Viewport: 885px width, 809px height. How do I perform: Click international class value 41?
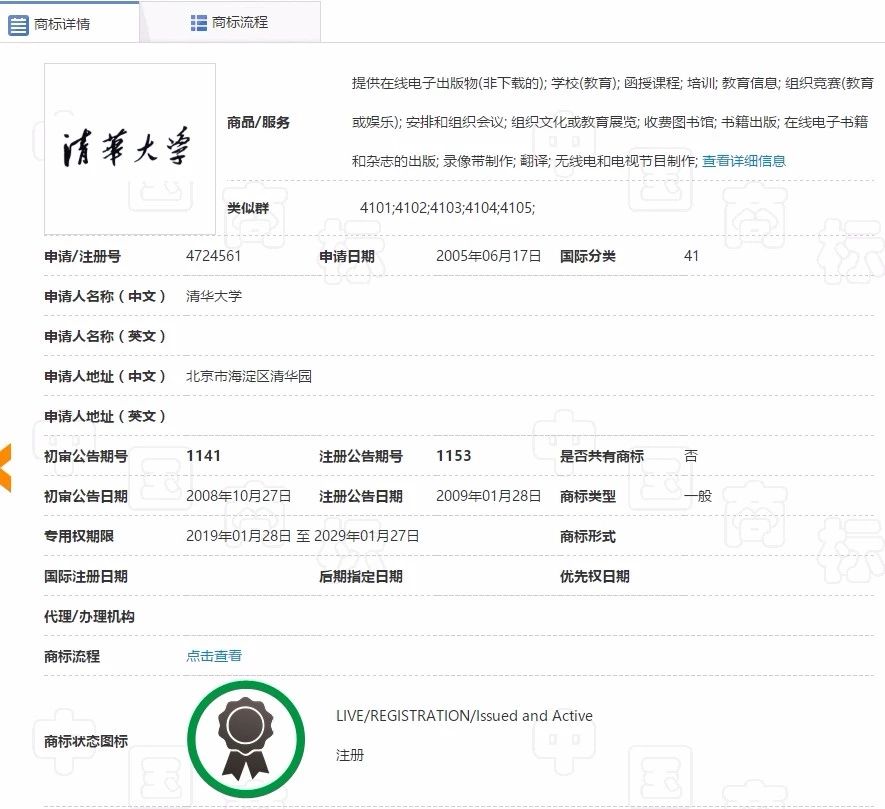point(691,256)
